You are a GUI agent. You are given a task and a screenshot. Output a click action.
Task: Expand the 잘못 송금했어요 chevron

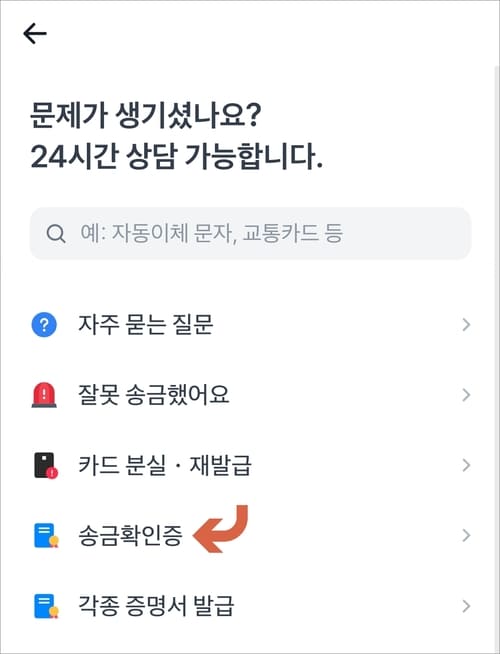click(466, 395)
